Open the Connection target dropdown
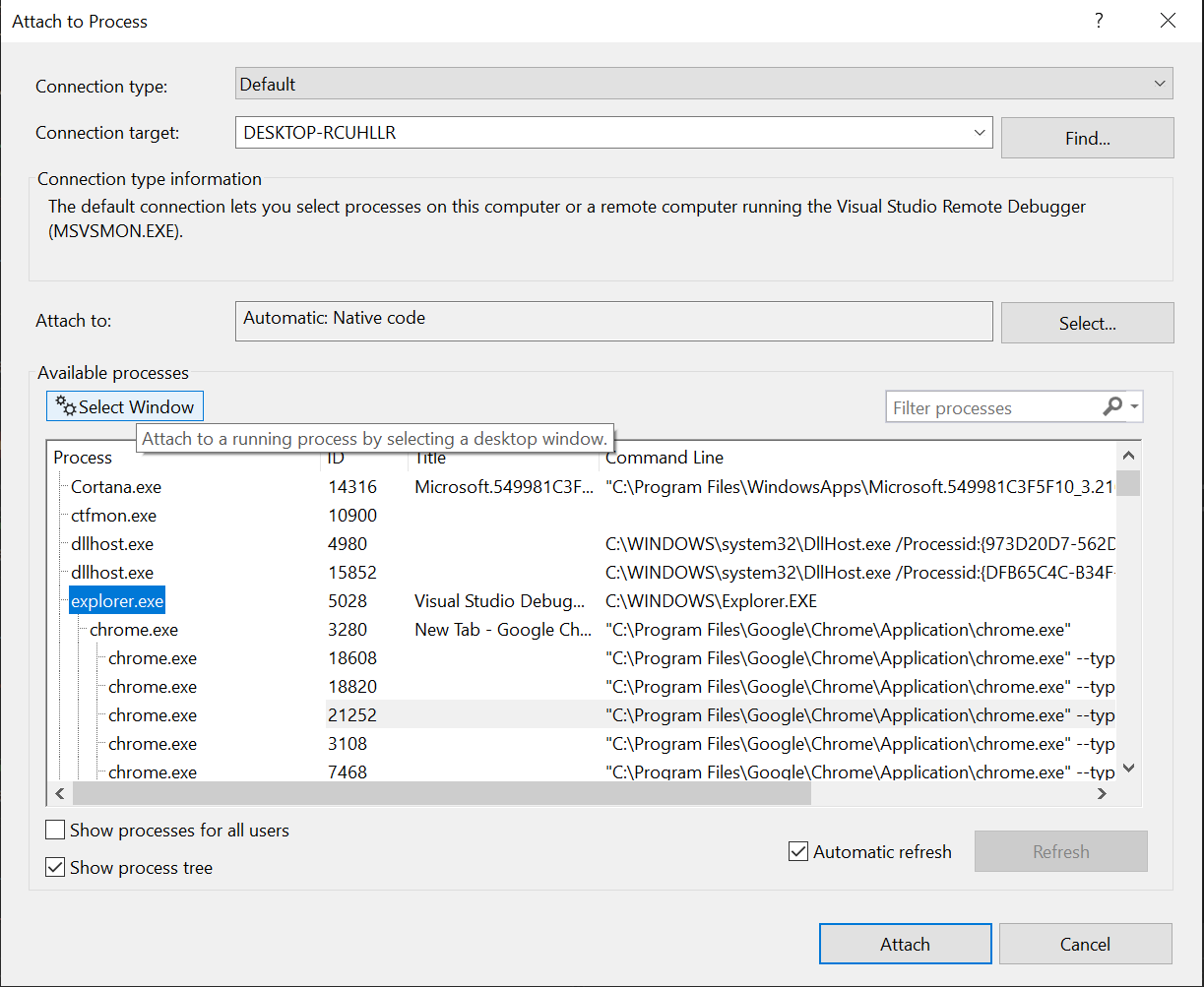This screenshot has height=987, width=1204. [980, 132]
